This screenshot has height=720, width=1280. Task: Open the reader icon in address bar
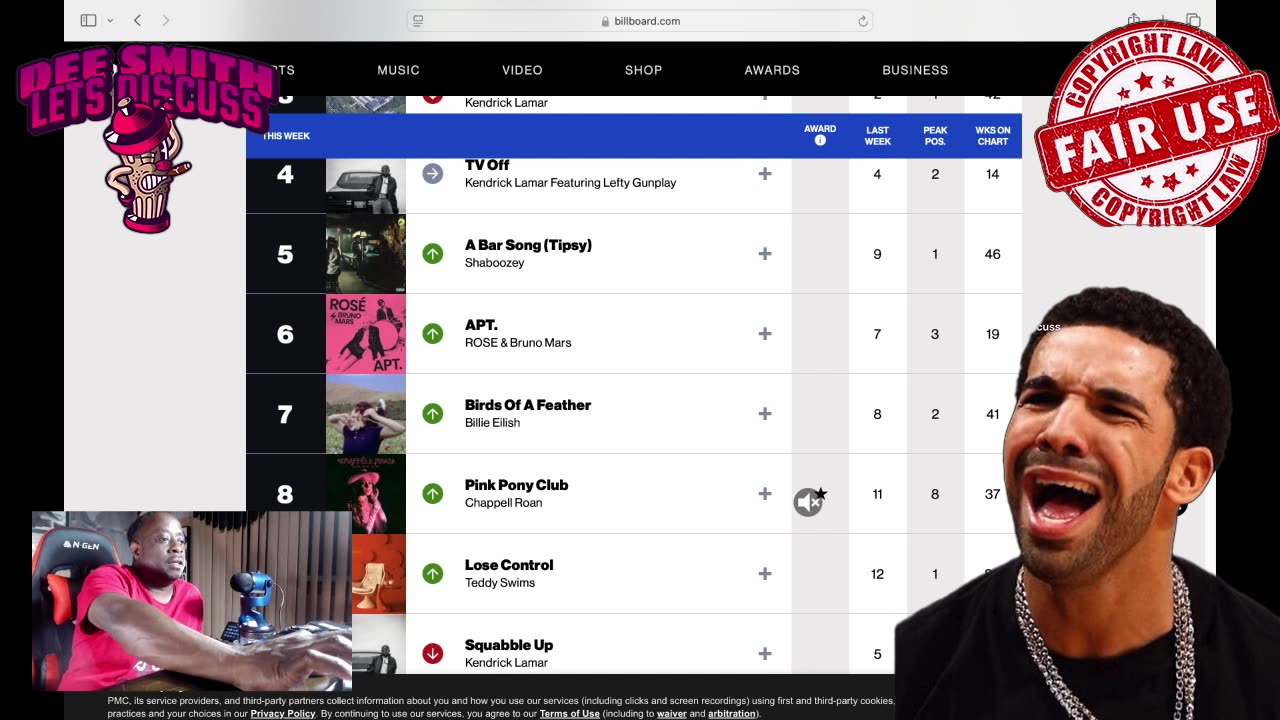(418, 21)
